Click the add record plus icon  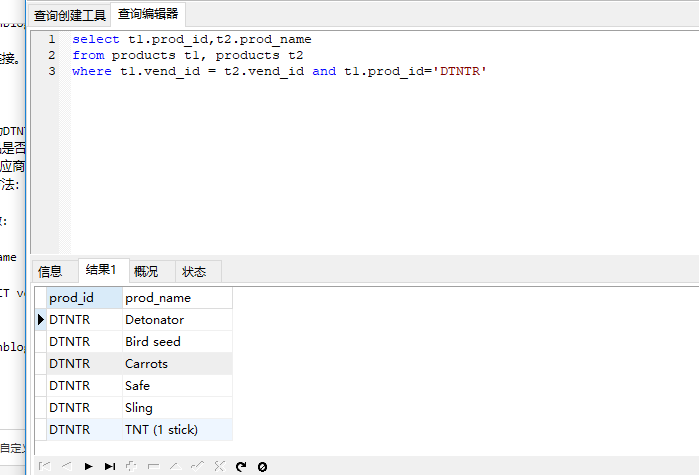pos(131,466)
